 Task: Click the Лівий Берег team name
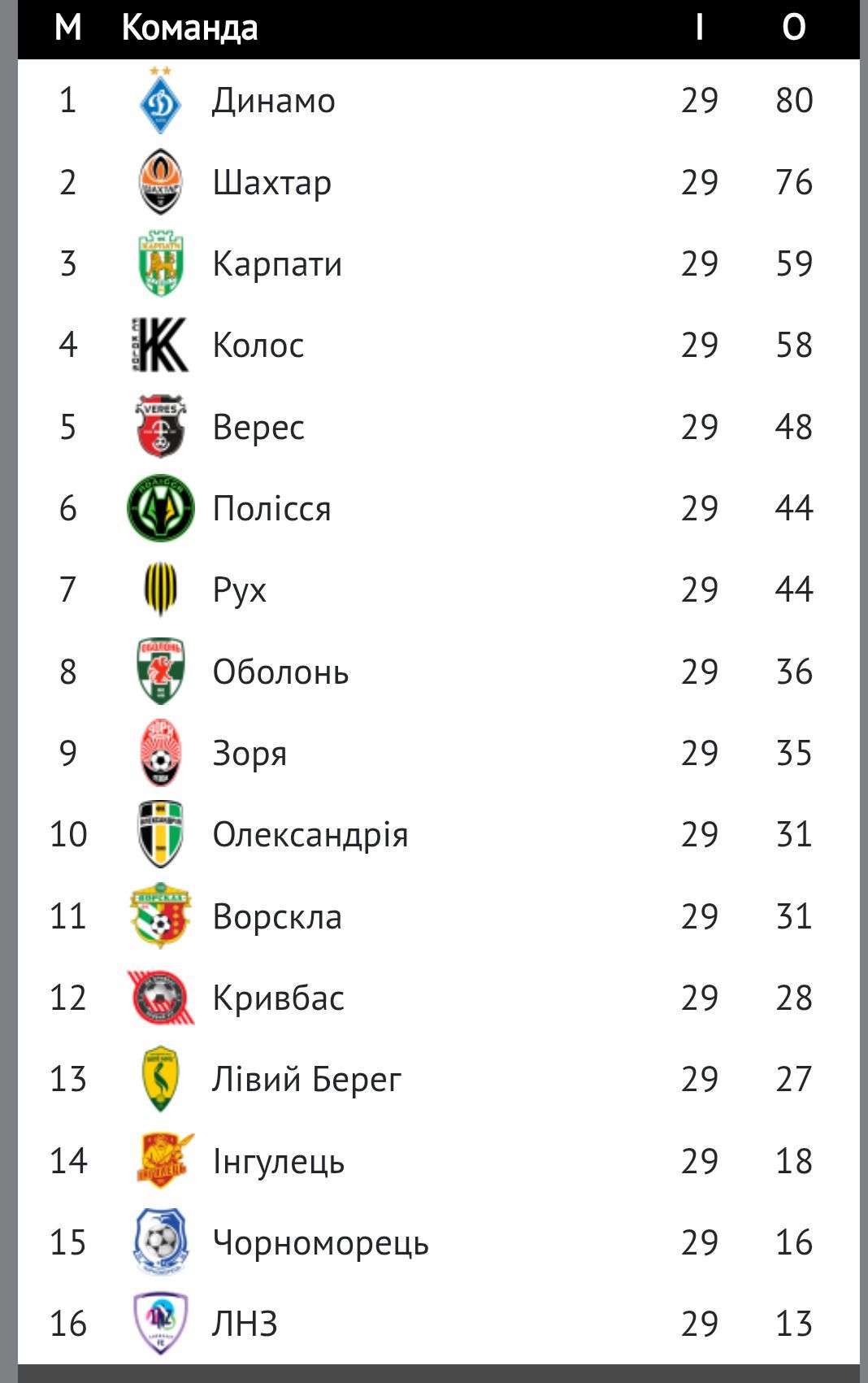(x=306, y=1080)
